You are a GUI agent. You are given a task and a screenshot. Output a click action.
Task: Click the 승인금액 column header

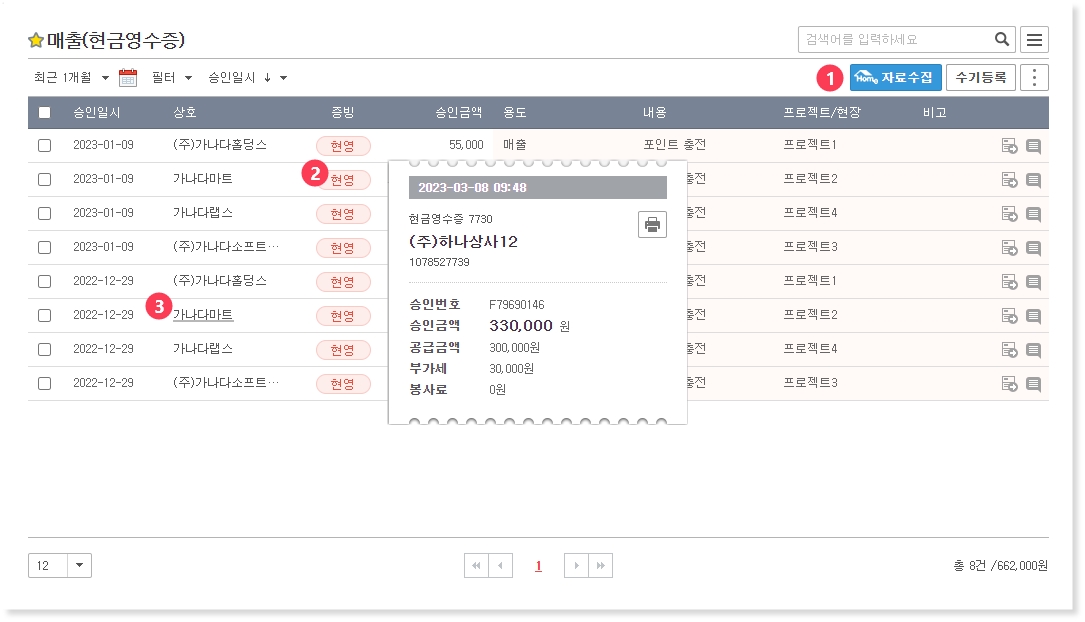459,113
